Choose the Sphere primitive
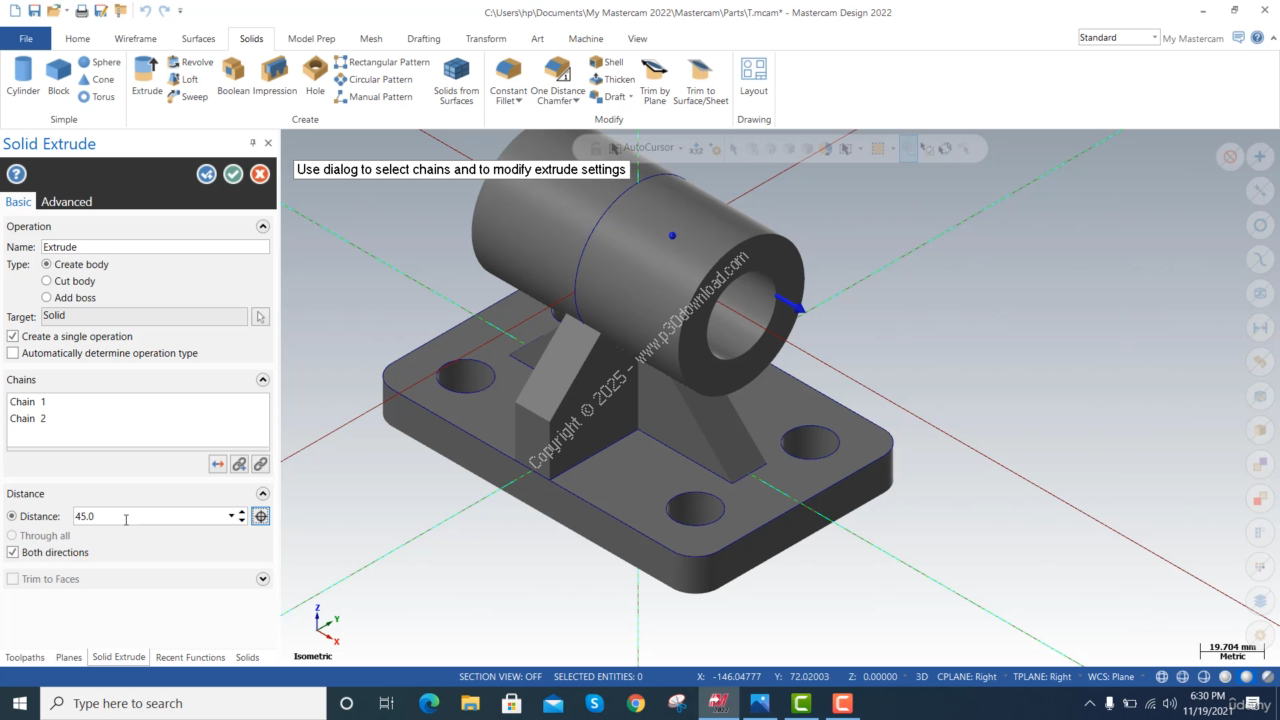 pyautogui.click(x=99, y=62)
